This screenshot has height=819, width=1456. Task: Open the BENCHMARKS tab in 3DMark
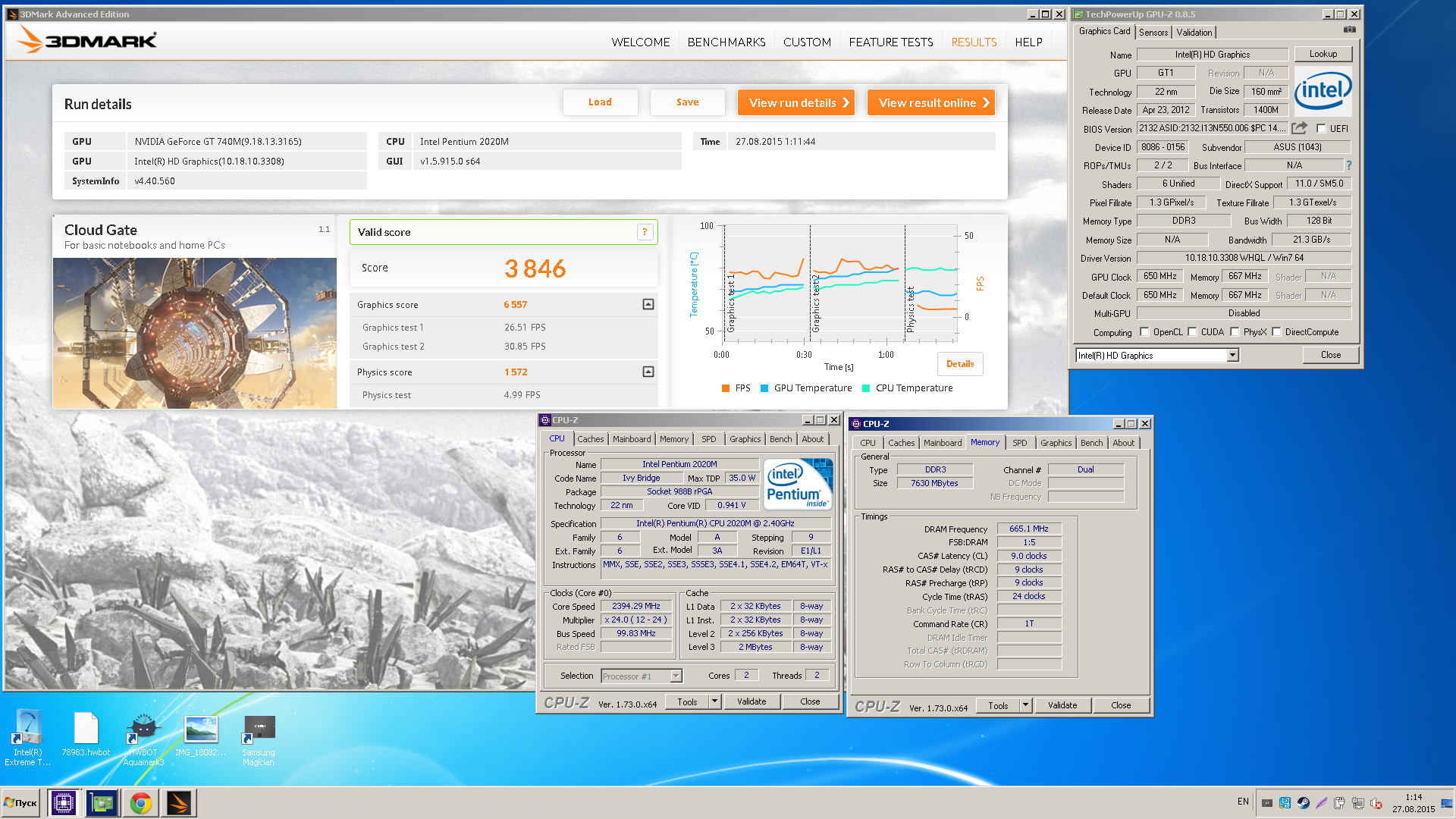pos(726,42)
